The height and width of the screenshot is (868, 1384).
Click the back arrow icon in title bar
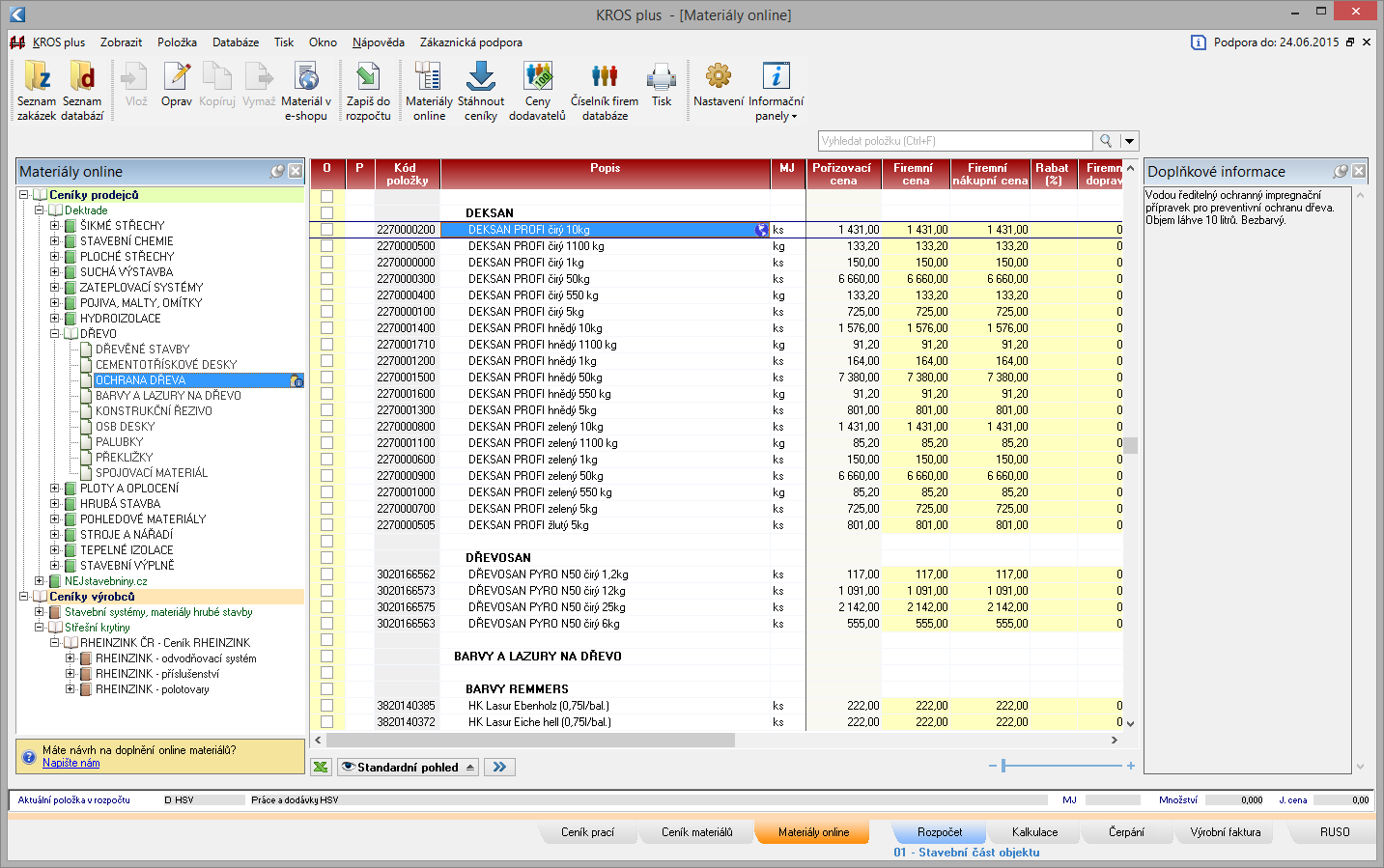coord(16,14)
